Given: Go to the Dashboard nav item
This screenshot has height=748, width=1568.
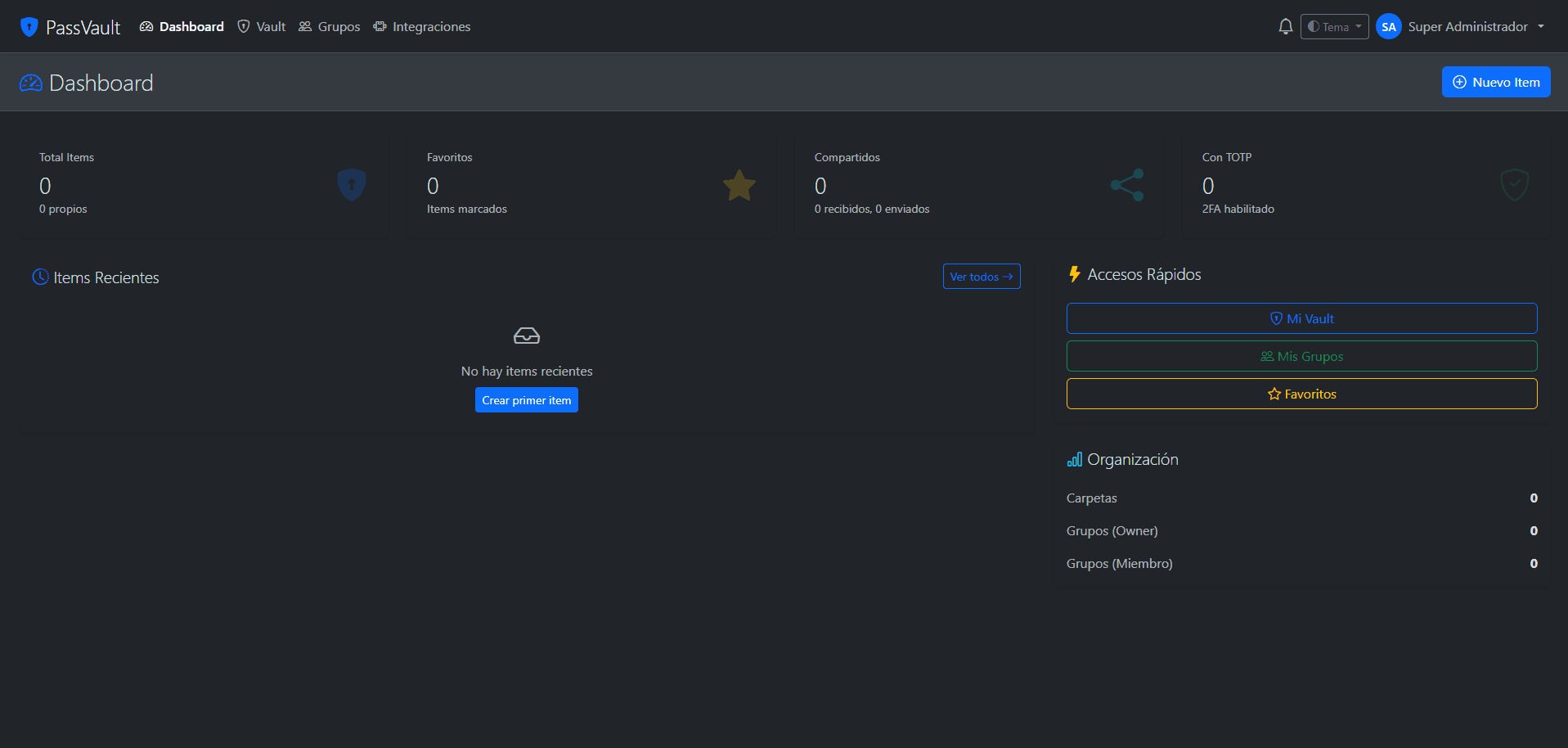Looking at the screenshot, I should (182, 27).
